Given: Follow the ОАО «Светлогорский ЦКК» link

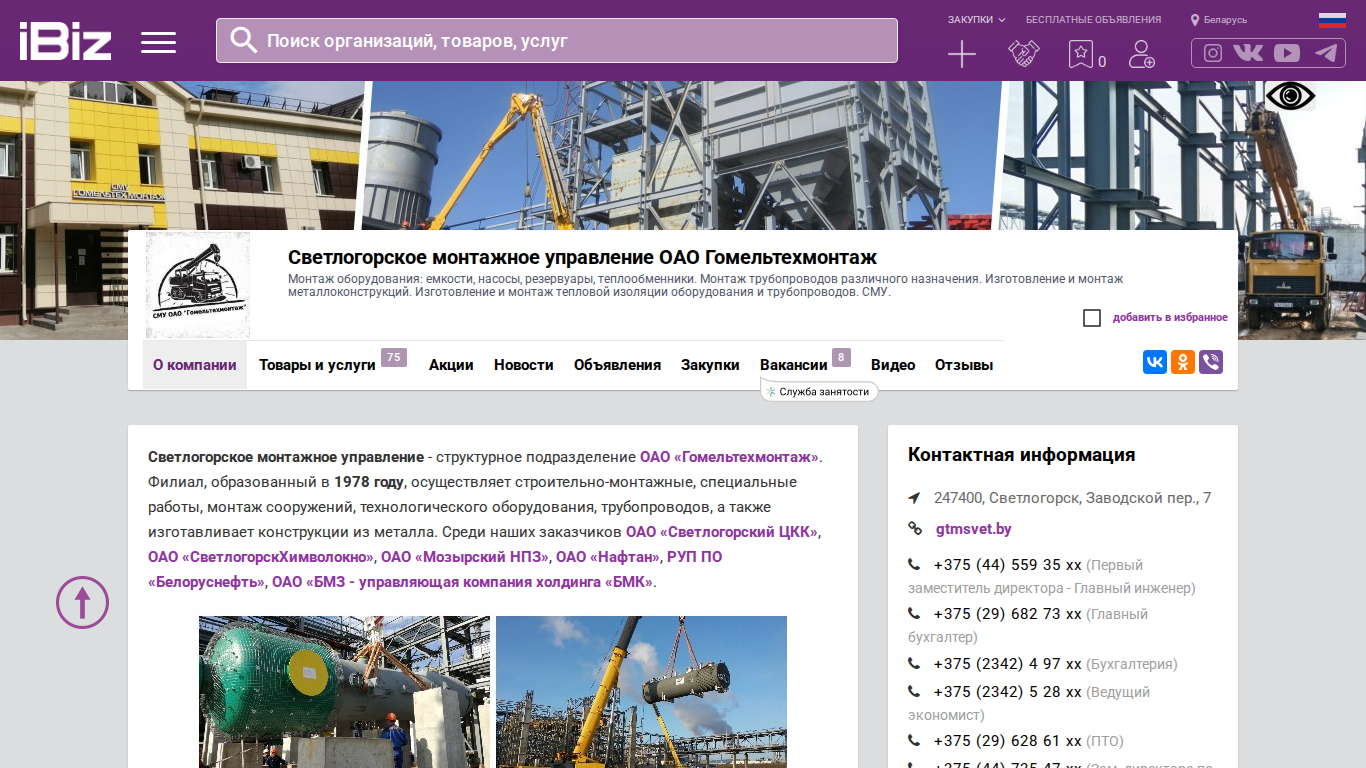Looking at the screenshot, I should pos(722,532).
